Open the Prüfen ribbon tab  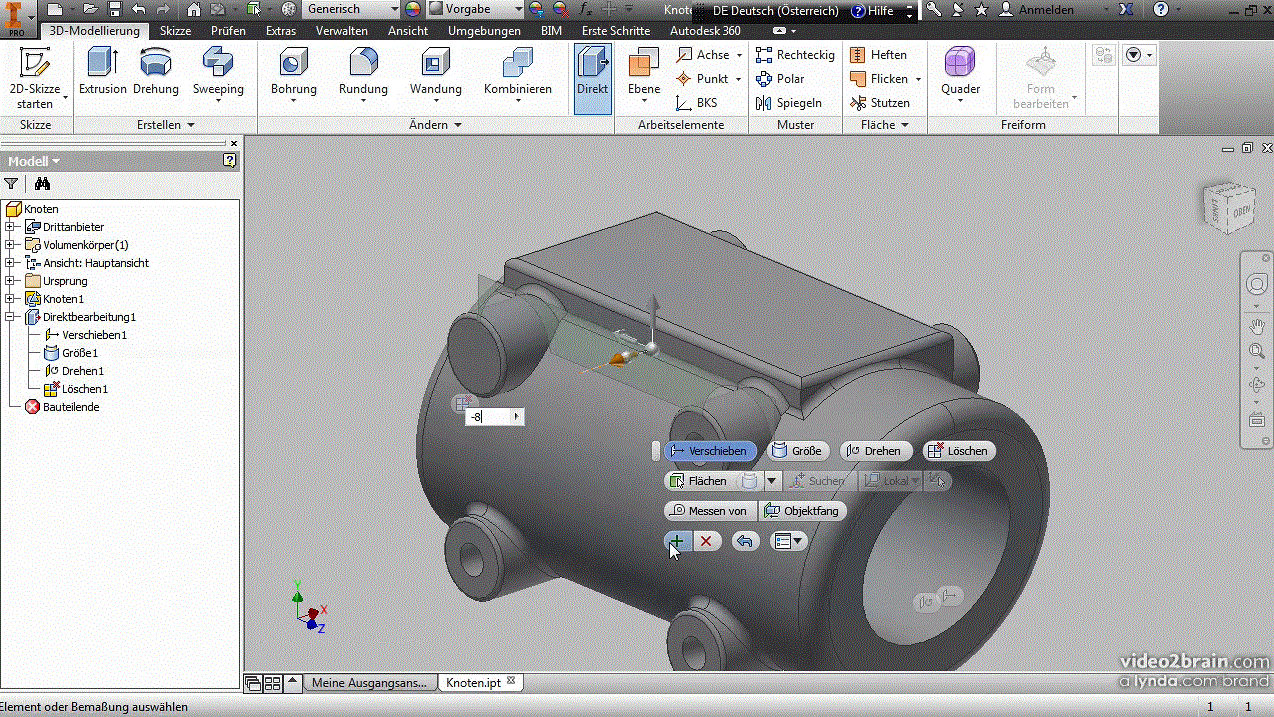coord(228,31)
